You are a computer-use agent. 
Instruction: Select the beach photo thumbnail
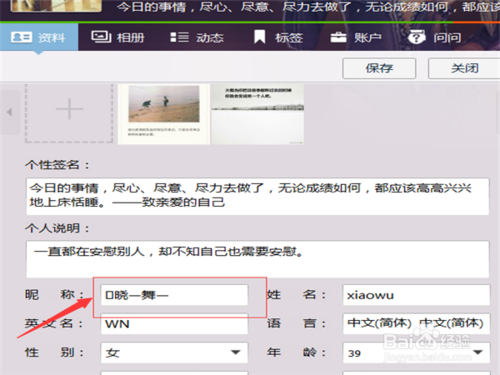164,114
